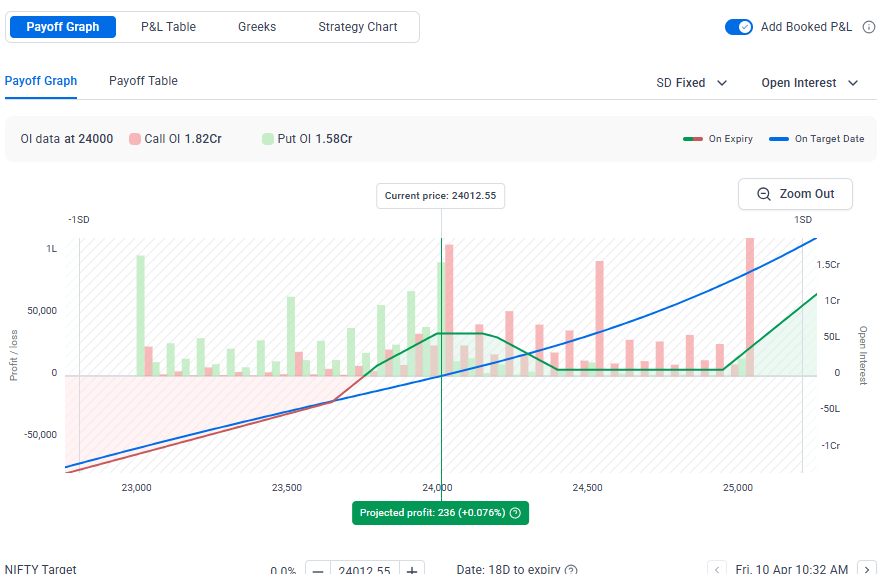
Task: Click the Fri, 10 Apr date text
Action: pos(792,569)
